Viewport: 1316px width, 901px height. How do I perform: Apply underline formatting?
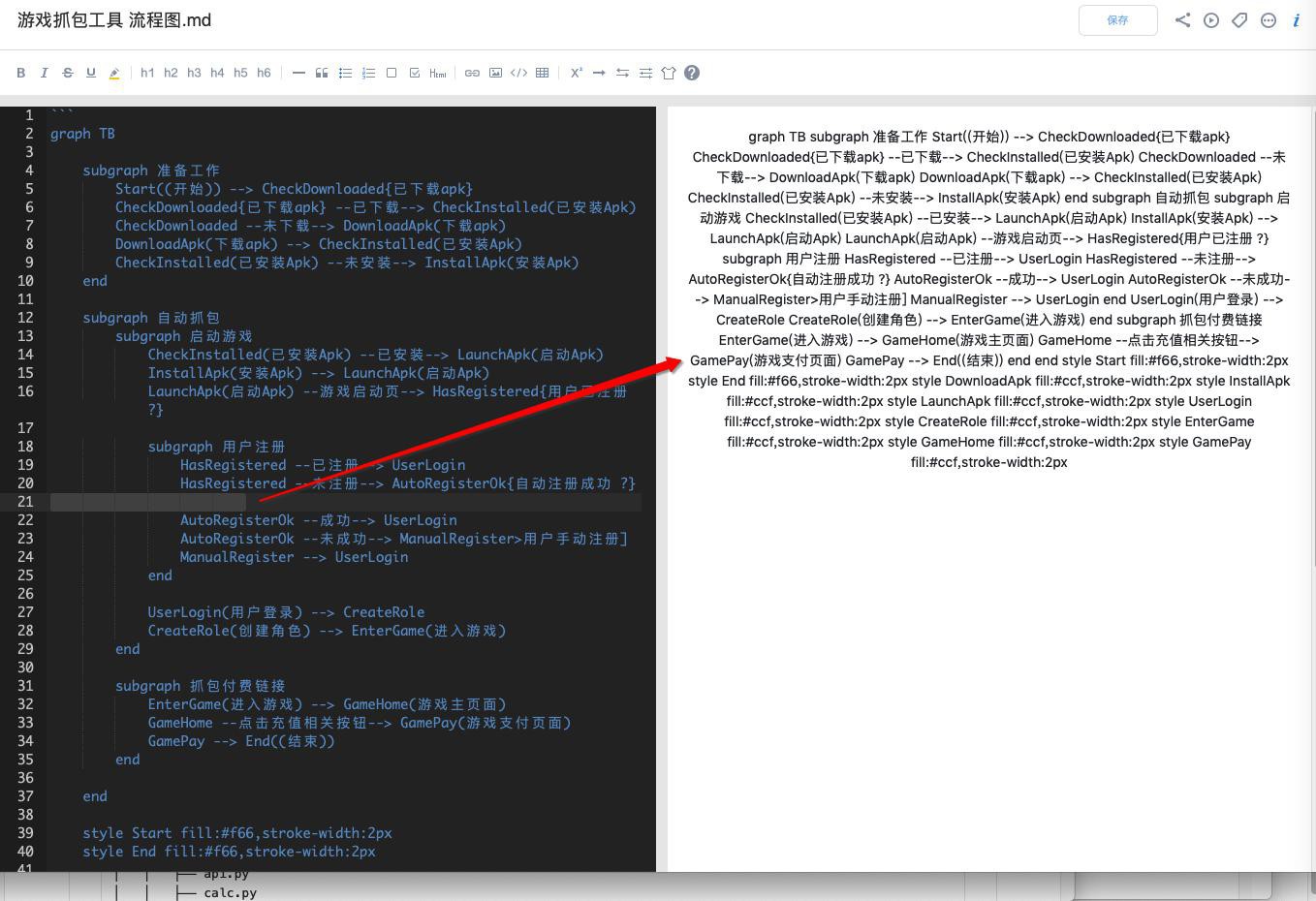click(90, 73)
